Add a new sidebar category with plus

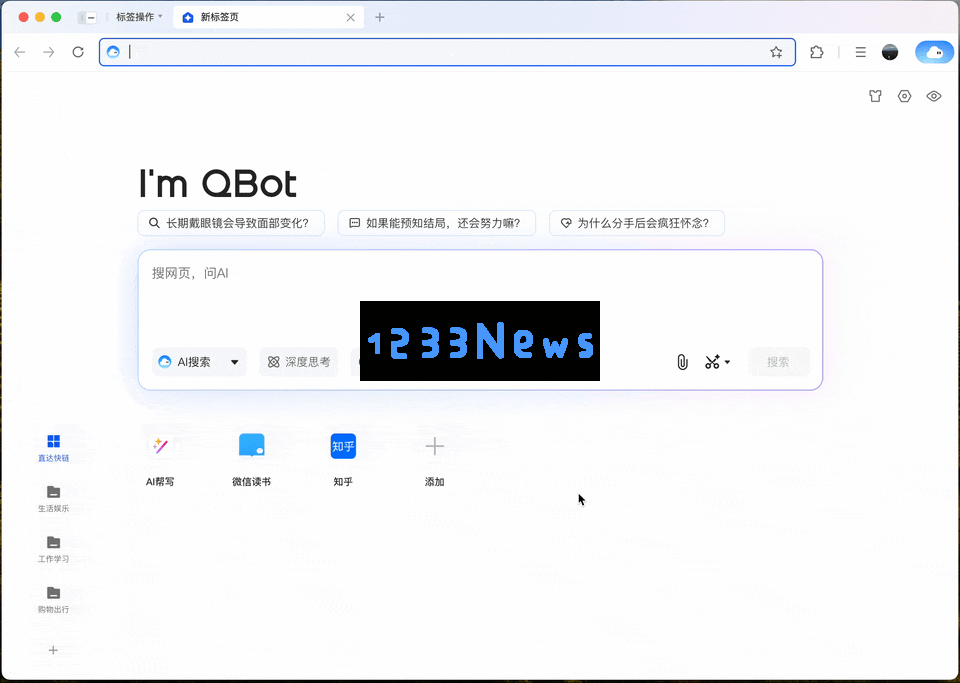[53, 650]
